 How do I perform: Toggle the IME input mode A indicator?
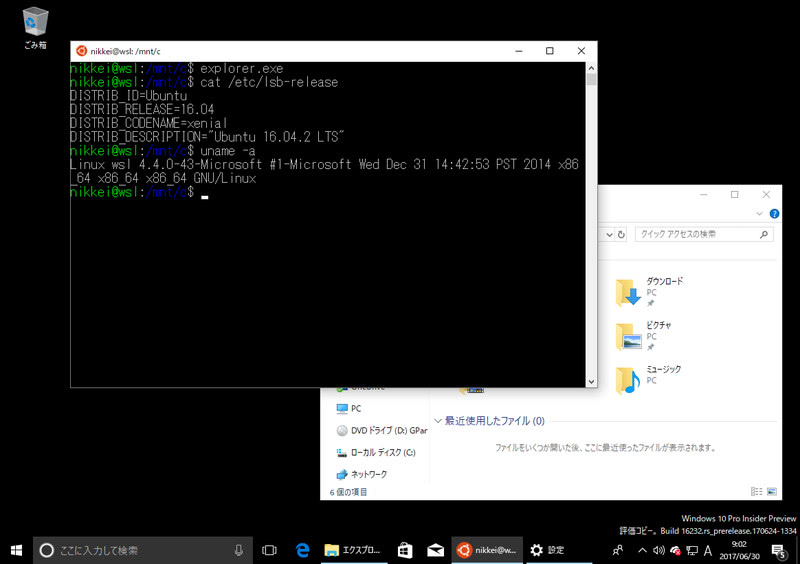pyautogui.click(x=708, y=550)
